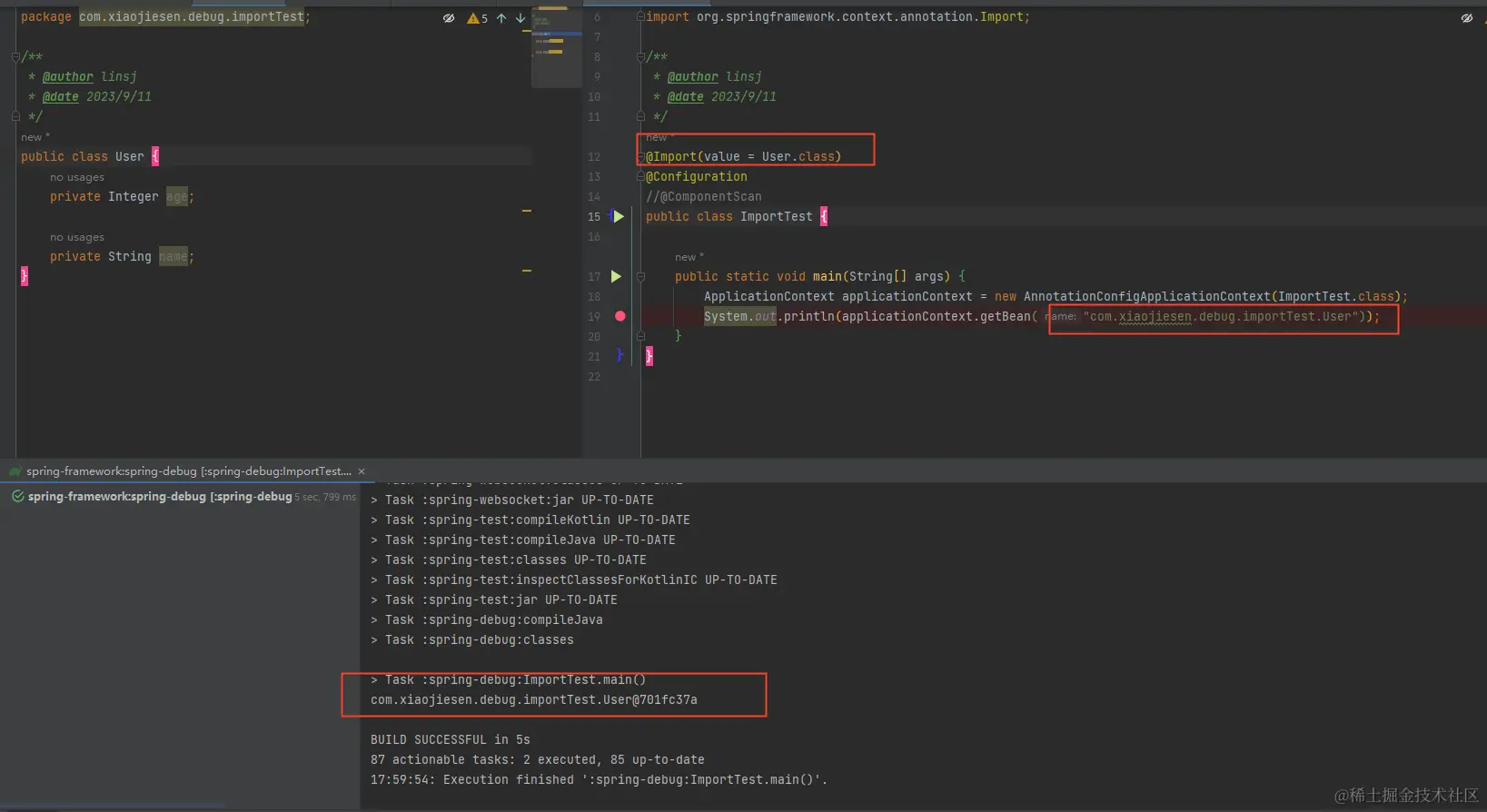This screenshot has width=1487, height=812.
Task: Click 'no usages' hint above name field
Action: point(77,237)
